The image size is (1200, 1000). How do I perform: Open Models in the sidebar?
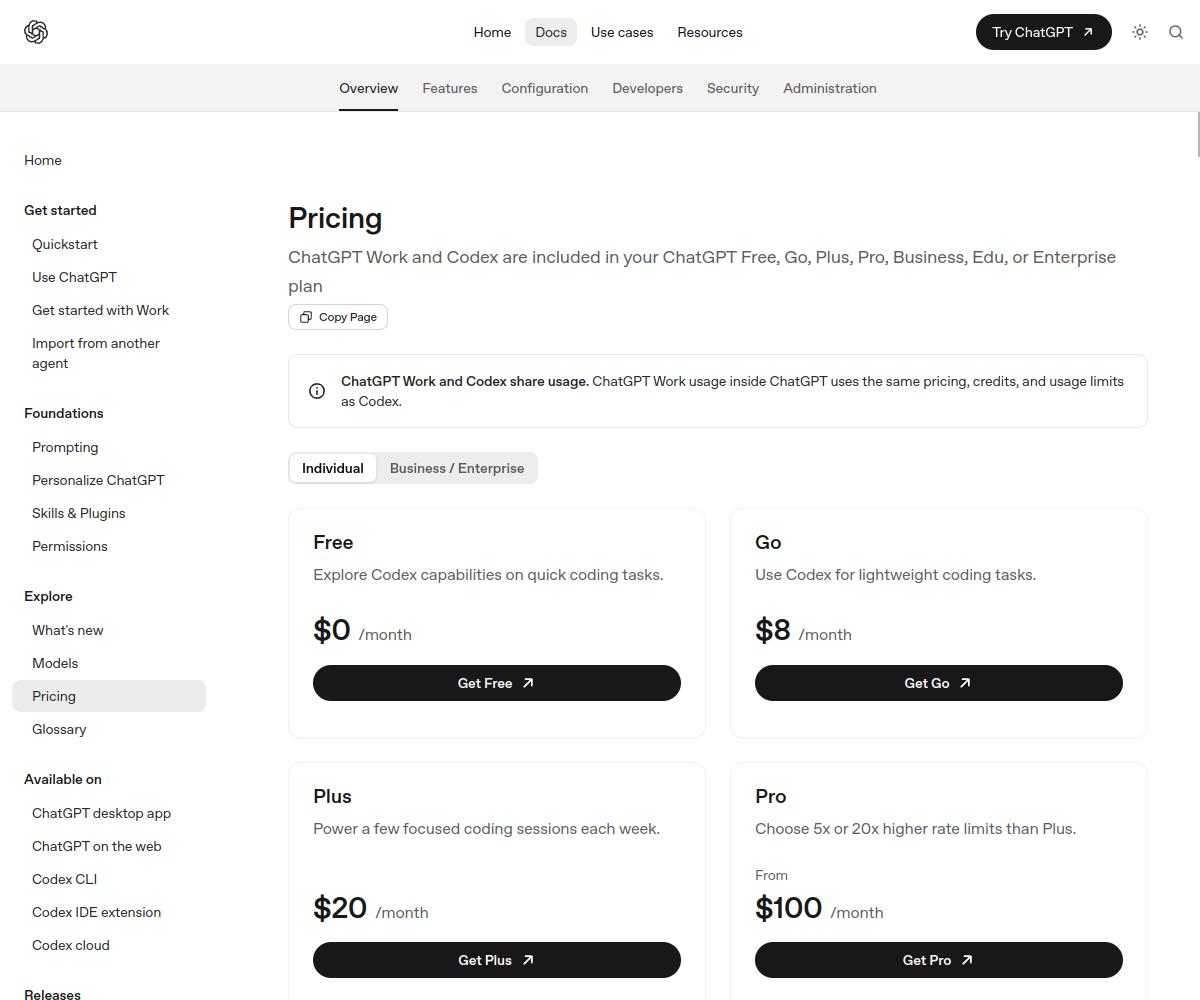tap(55, 663)
